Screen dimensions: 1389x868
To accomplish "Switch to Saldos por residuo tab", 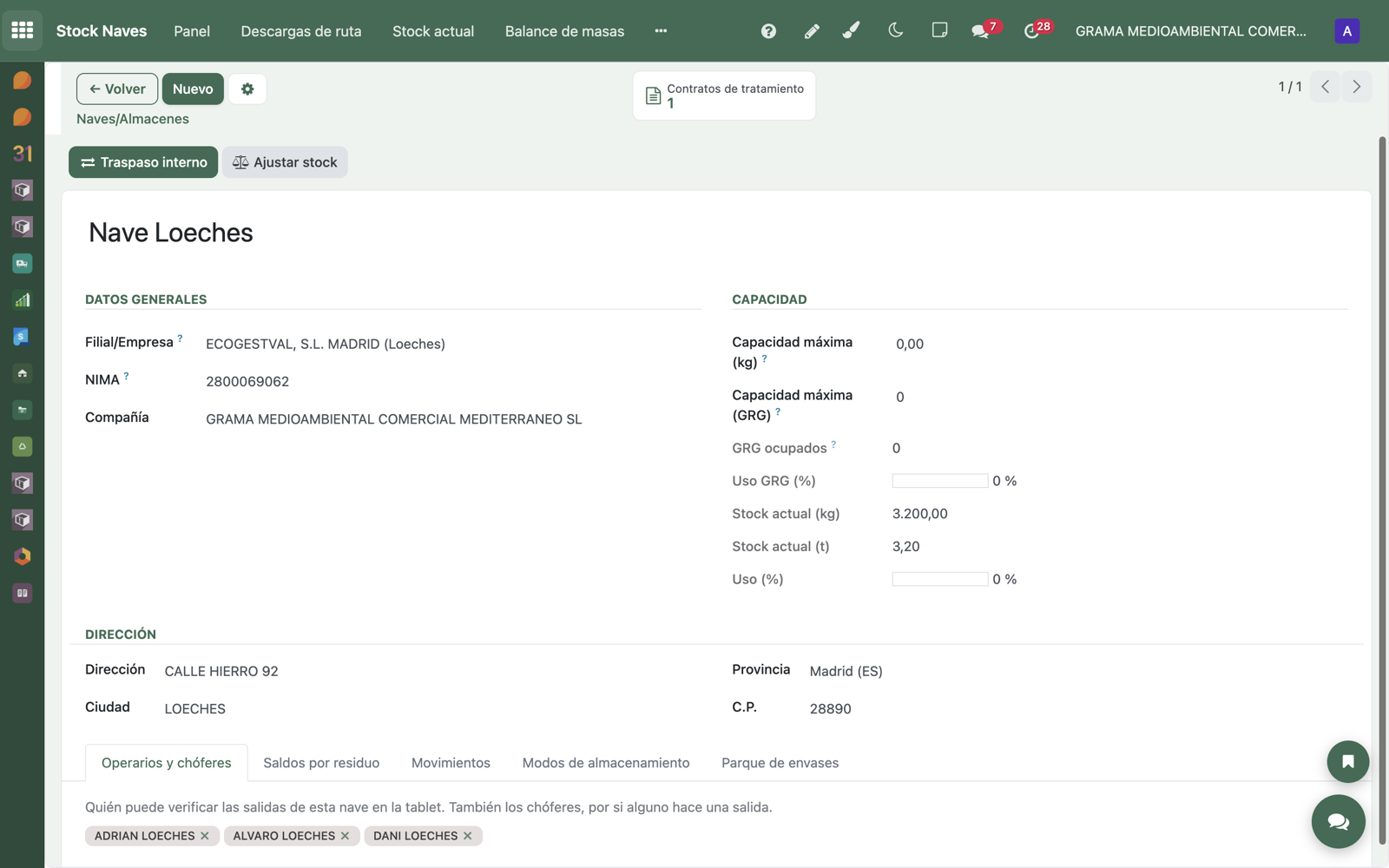I will pyautogui.click(x=321, y=763).
